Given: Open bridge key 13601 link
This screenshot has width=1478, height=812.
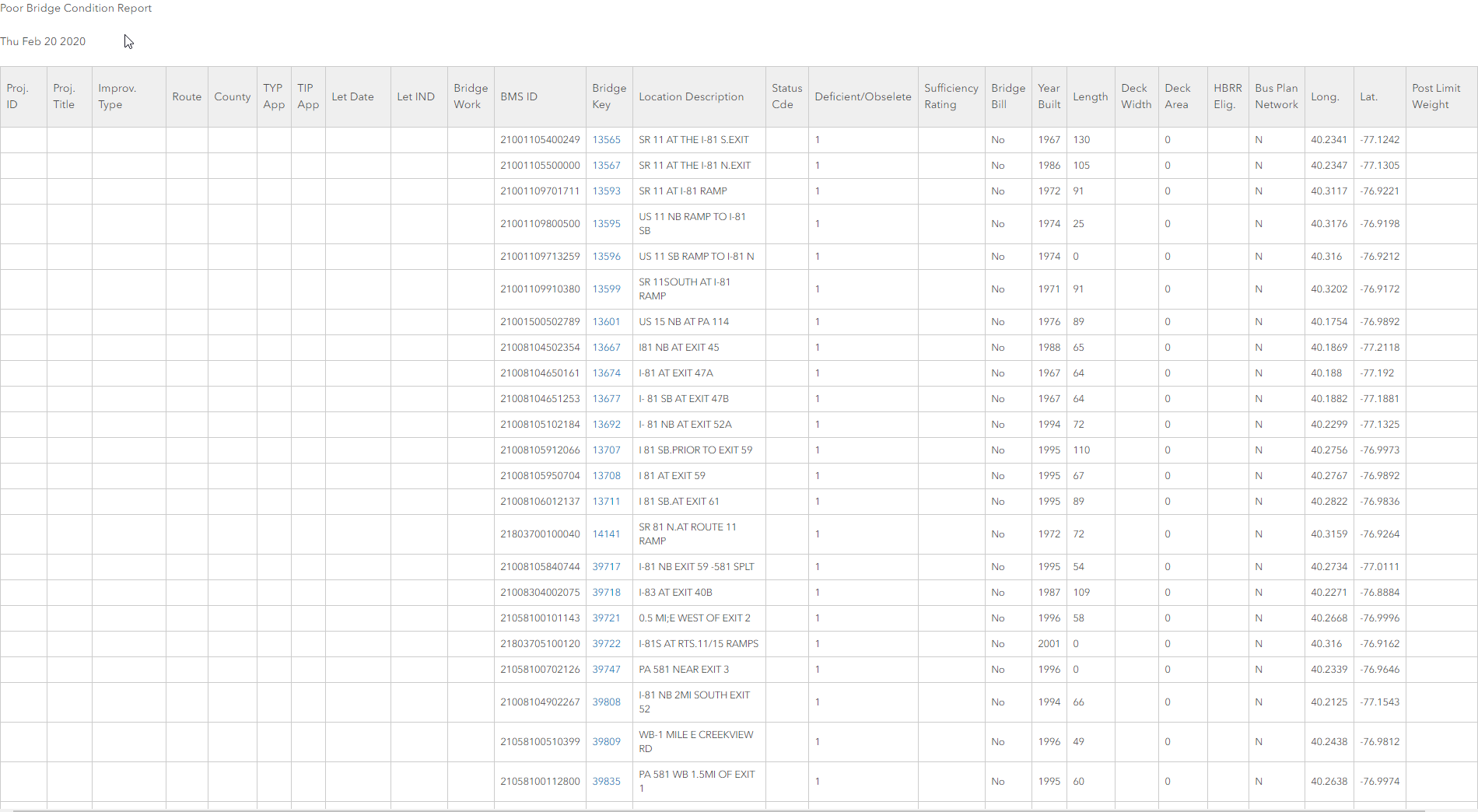Looking at the screenshot, I should point(606,322).
